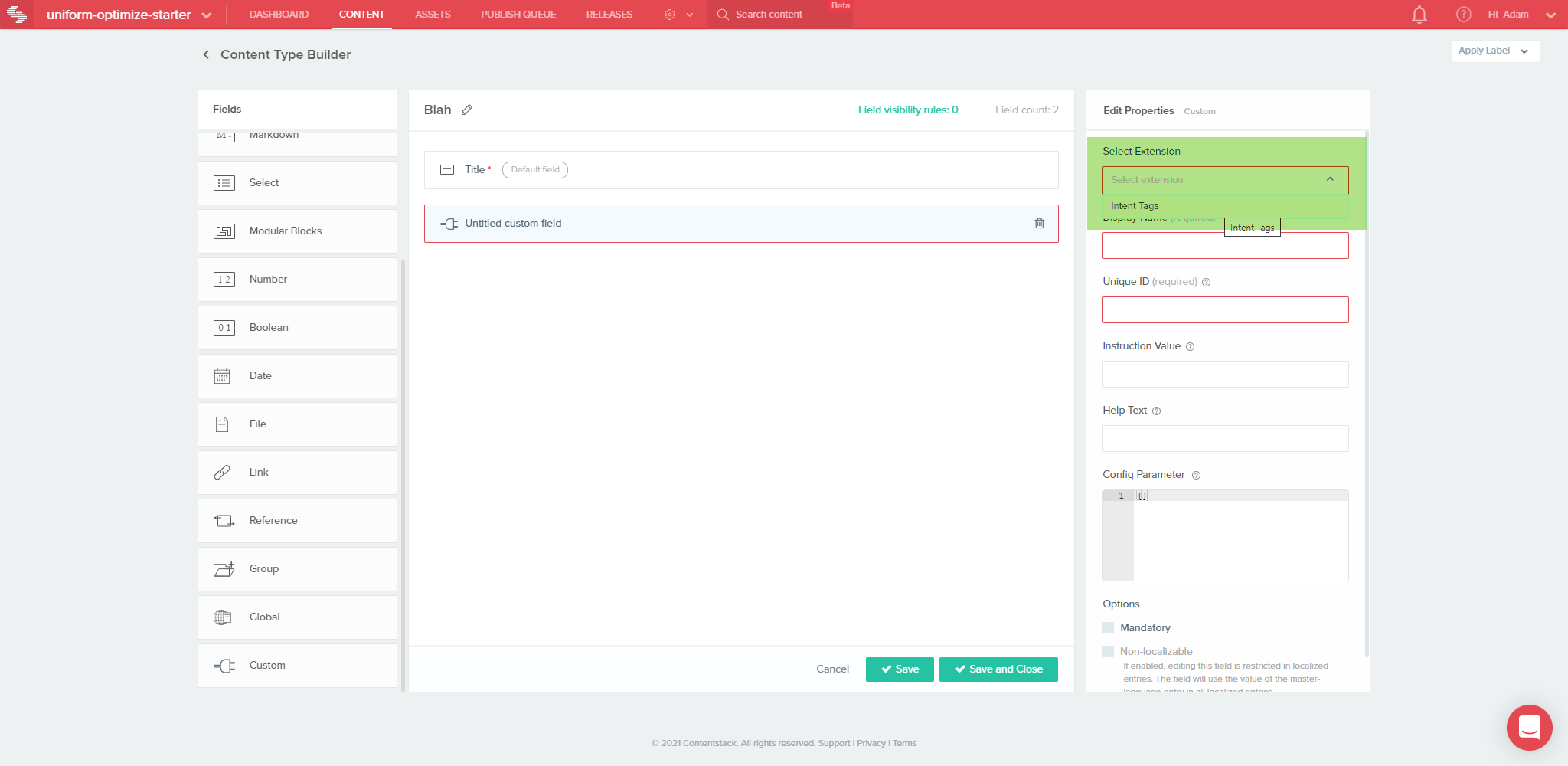The height and width of the screenshot is (766, 1568).
Task: Open the Content tab
Action: pyautogui.click(x=361, y=15)
